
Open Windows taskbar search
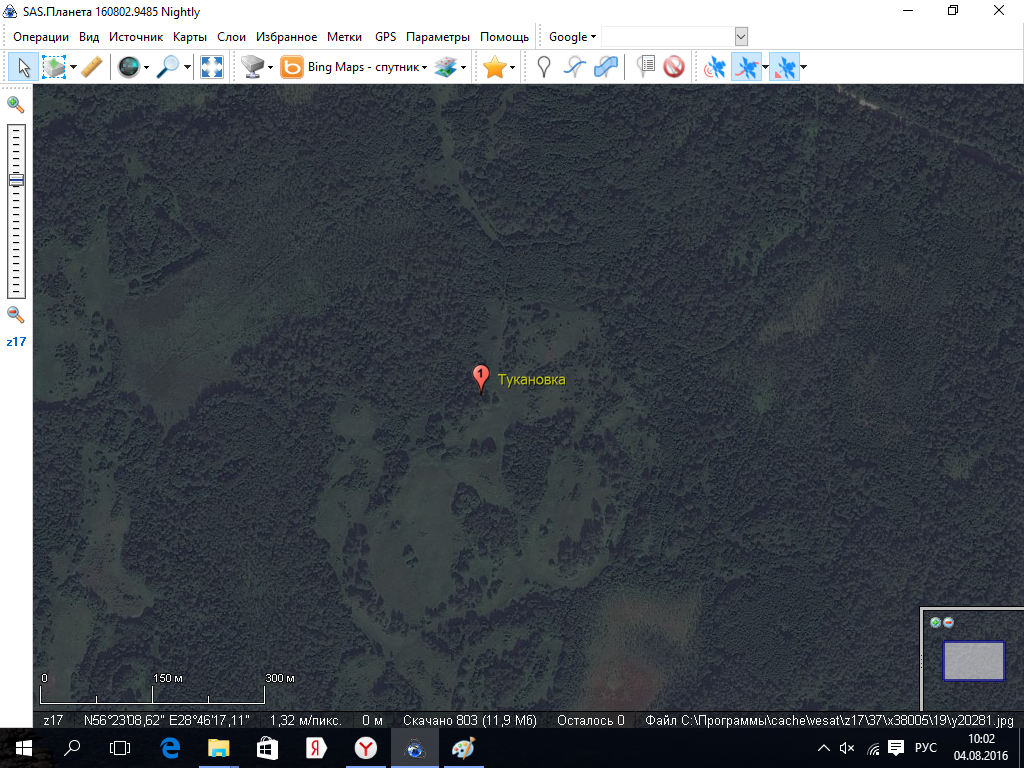(72, 748)
